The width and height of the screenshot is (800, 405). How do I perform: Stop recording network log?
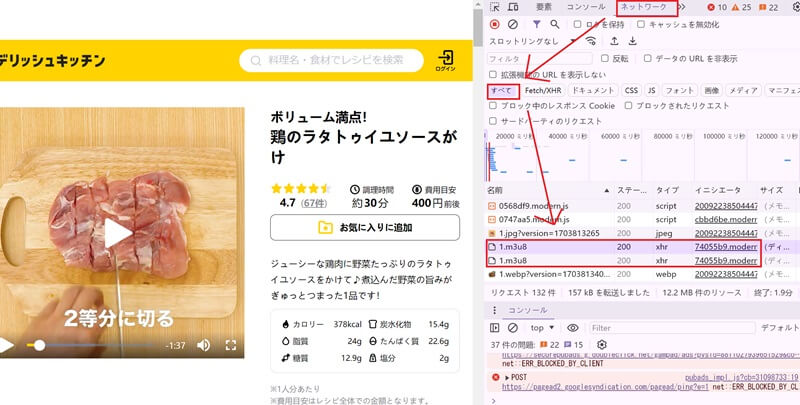(x=494, y=24)
